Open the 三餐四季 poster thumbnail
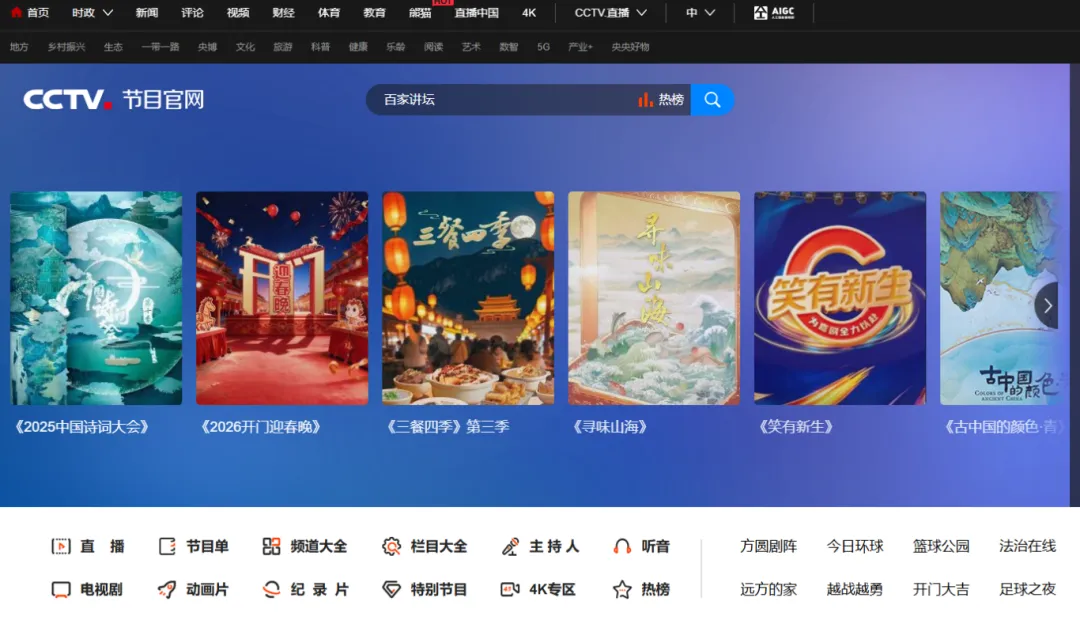This screenshot has width=1080, height=624. coord(468,298)
